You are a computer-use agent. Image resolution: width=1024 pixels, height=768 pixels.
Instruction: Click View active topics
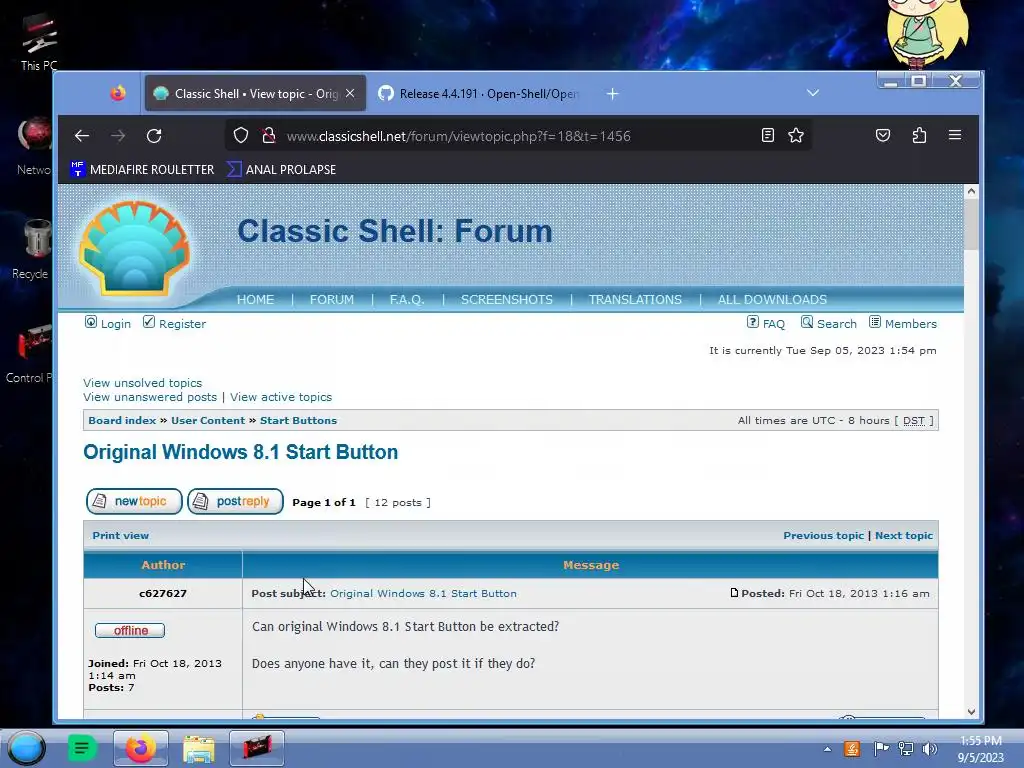[281, 397]
